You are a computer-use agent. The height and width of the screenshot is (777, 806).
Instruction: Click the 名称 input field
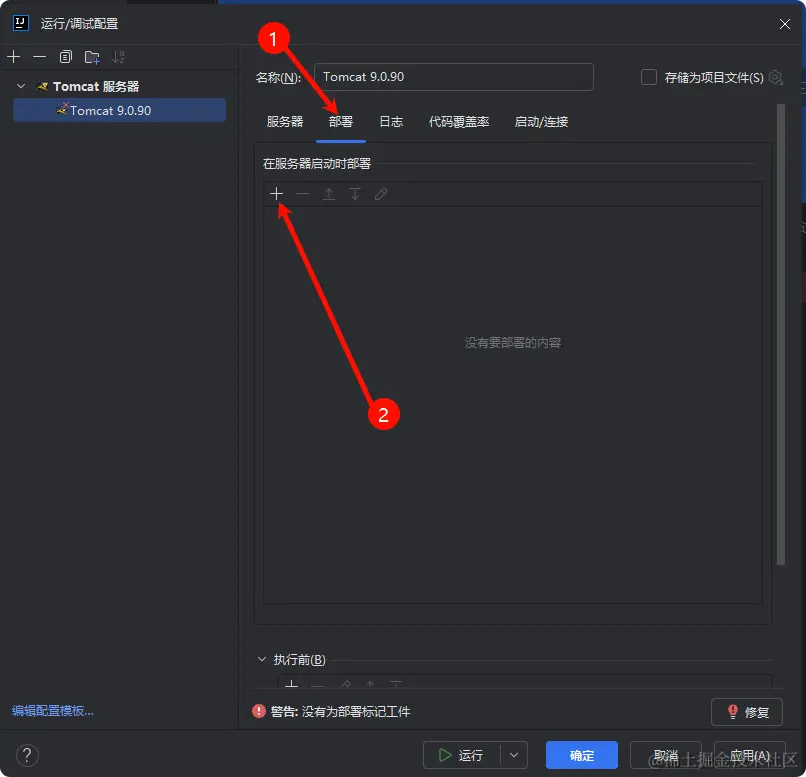453,77
